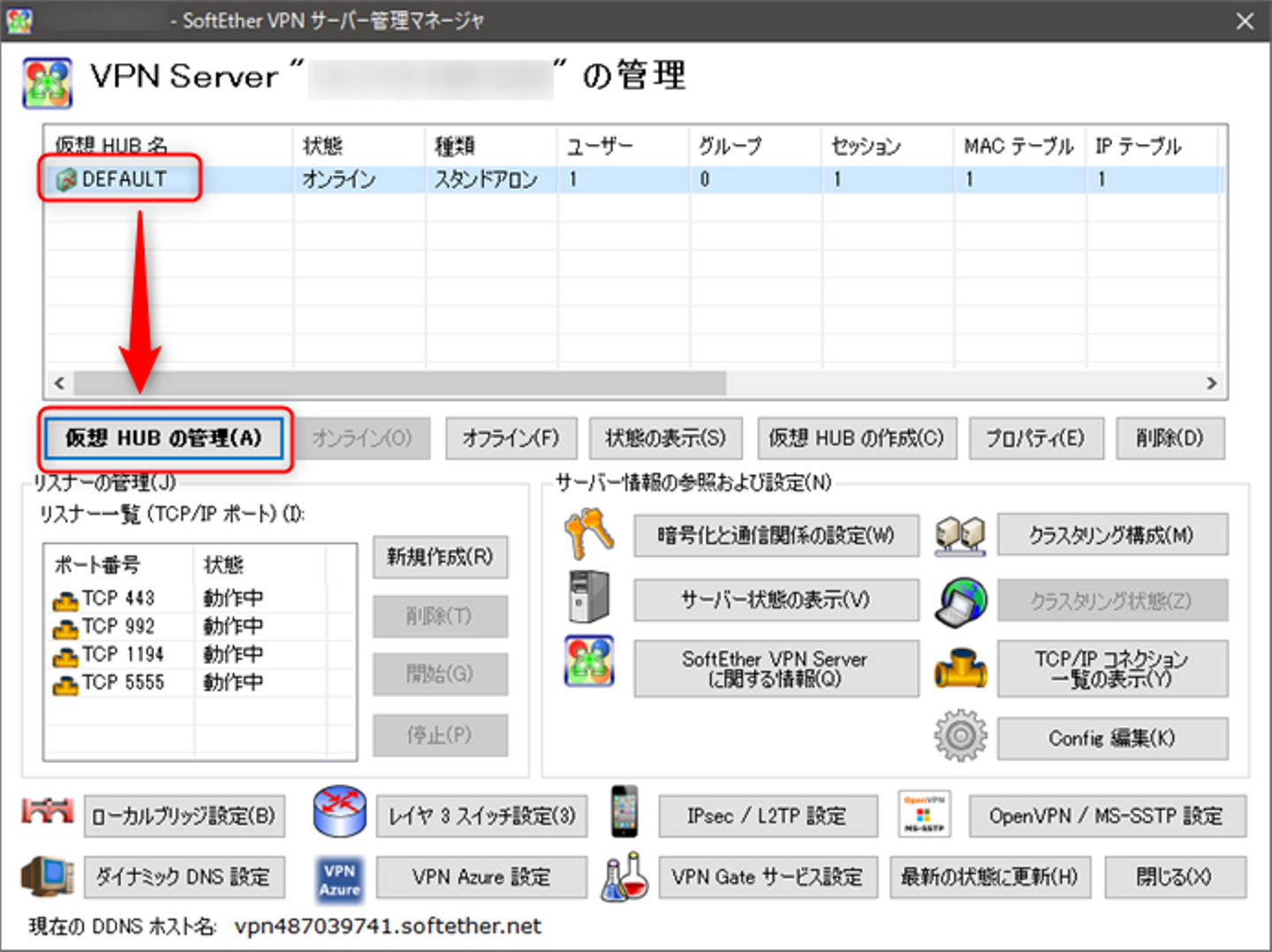Click the 閉じる(X) button
The height and width of the screenshot is (952, 1272).
tap(1176, 877)
